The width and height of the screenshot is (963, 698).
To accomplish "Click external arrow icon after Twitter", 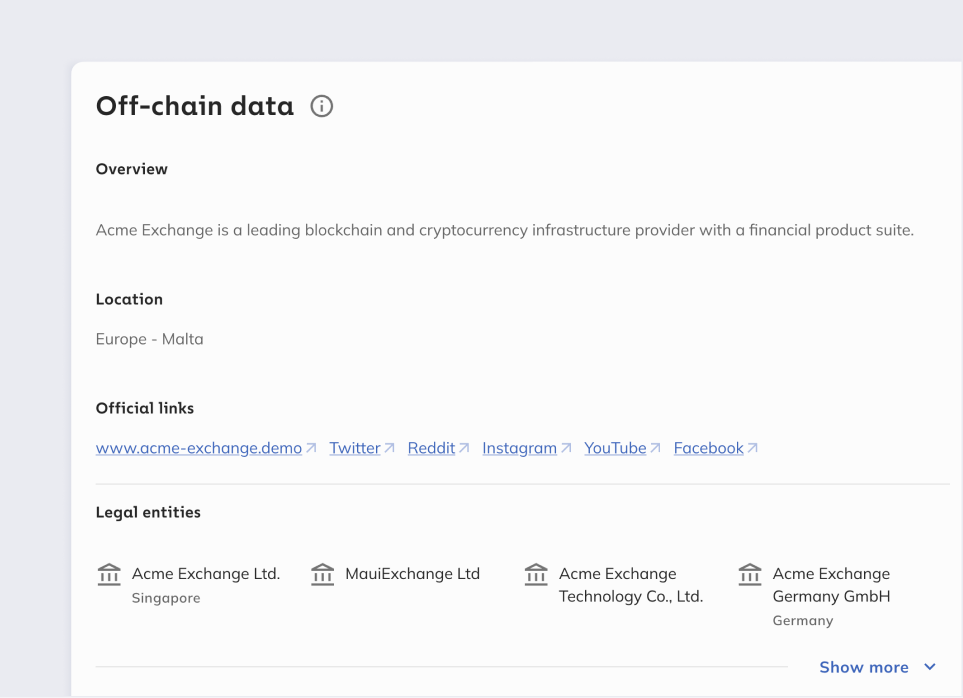I will coord(389,449).
